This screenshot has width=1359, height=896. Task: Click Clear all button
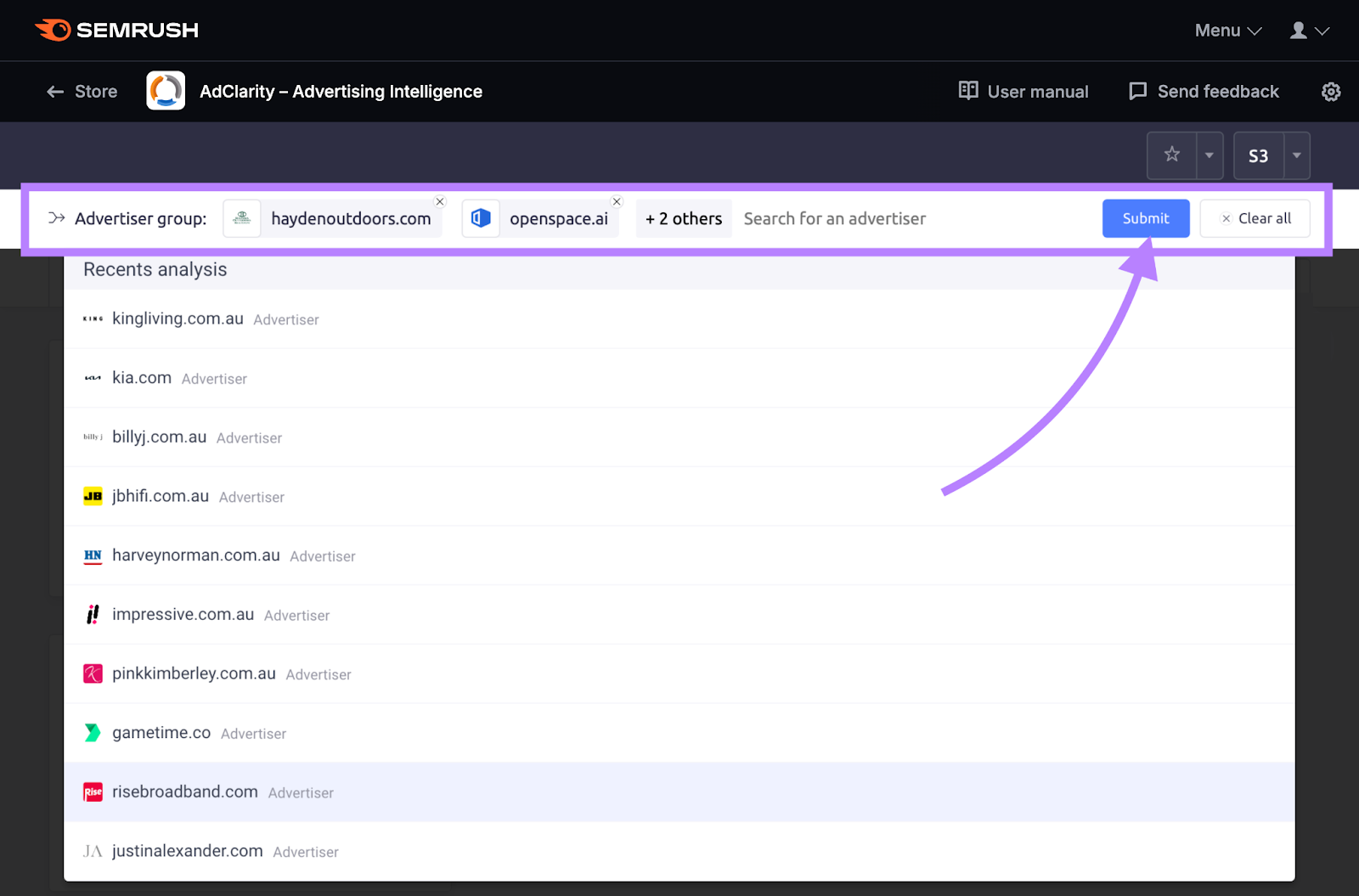(x=1255, y=219)
